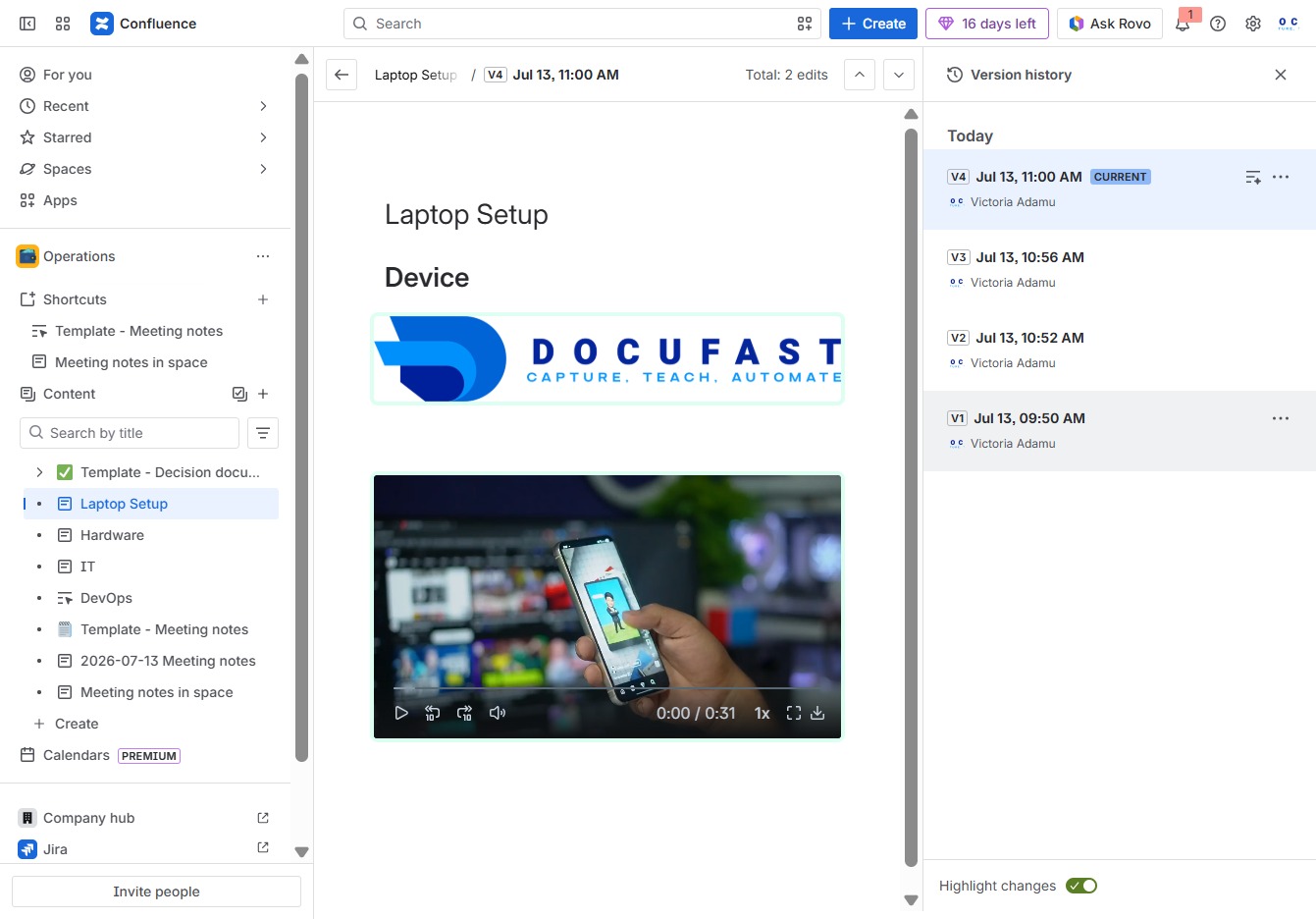Screen dimensions: 1316x919
Task: Open more actions for version V4
Action: (x=1281, y=177)
